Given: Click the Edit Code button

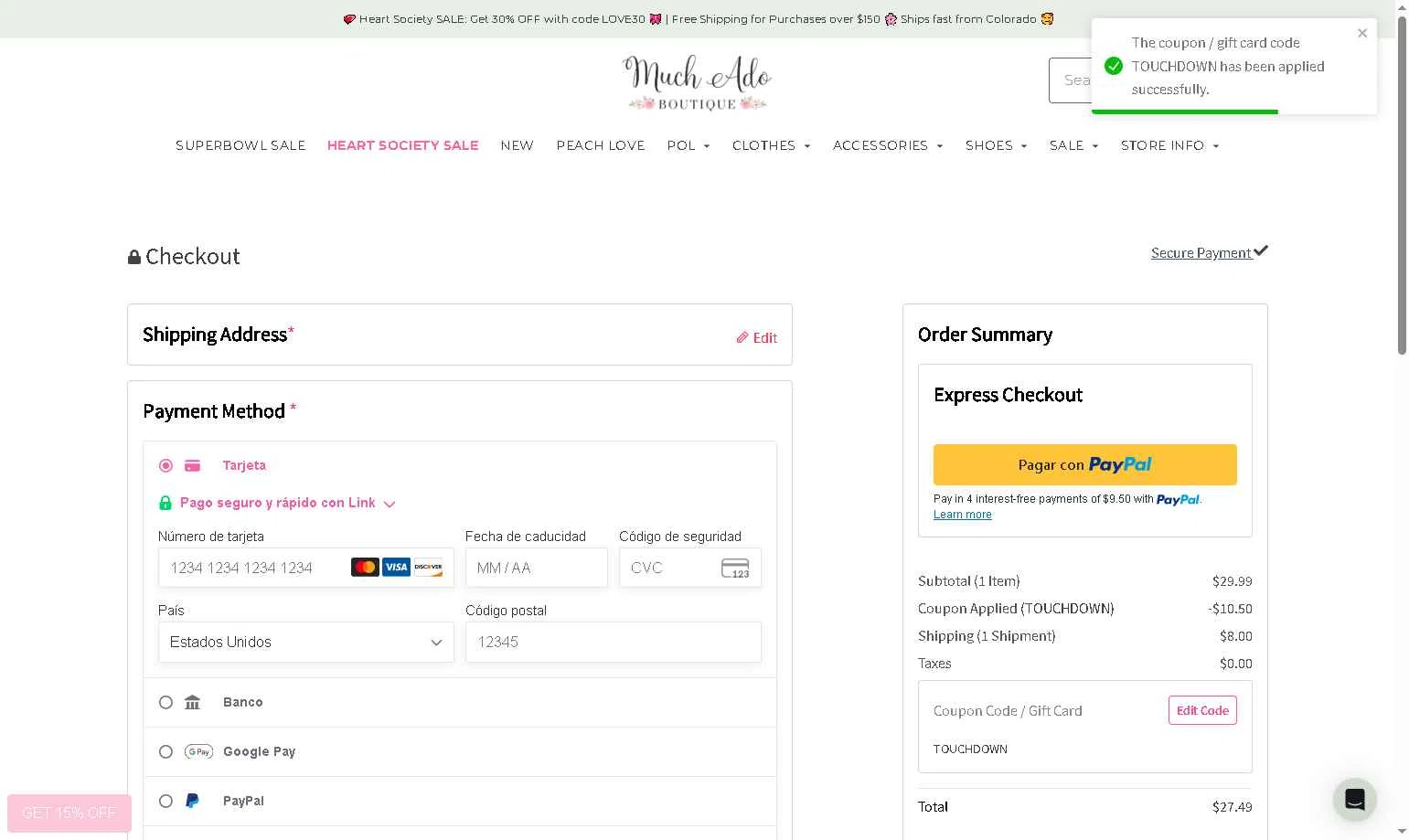Looking at the screenshot, I should 1202,710.
